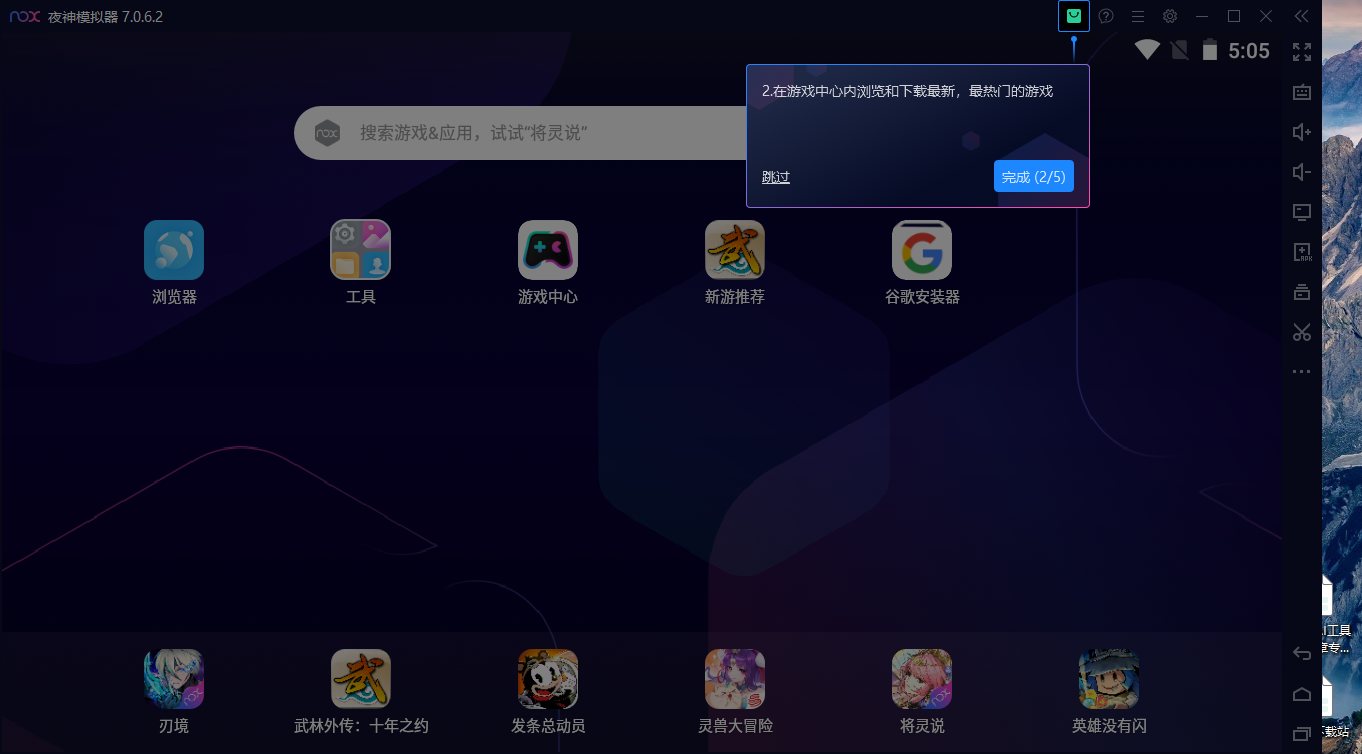Decrease volume from the sidebar
This screenshot has width=1362, height=754.
(x=1302, y=172)
